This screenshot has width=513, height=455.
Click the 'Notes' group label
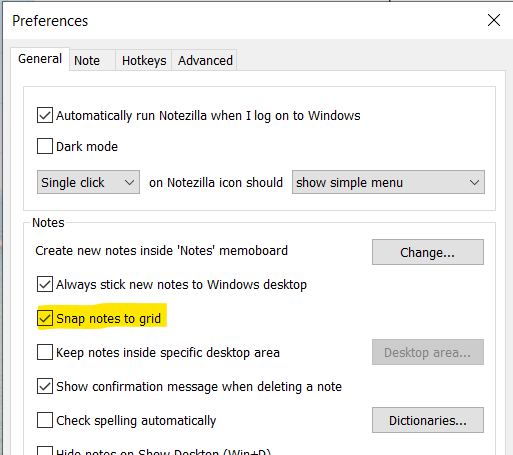[x=48, y=223]
